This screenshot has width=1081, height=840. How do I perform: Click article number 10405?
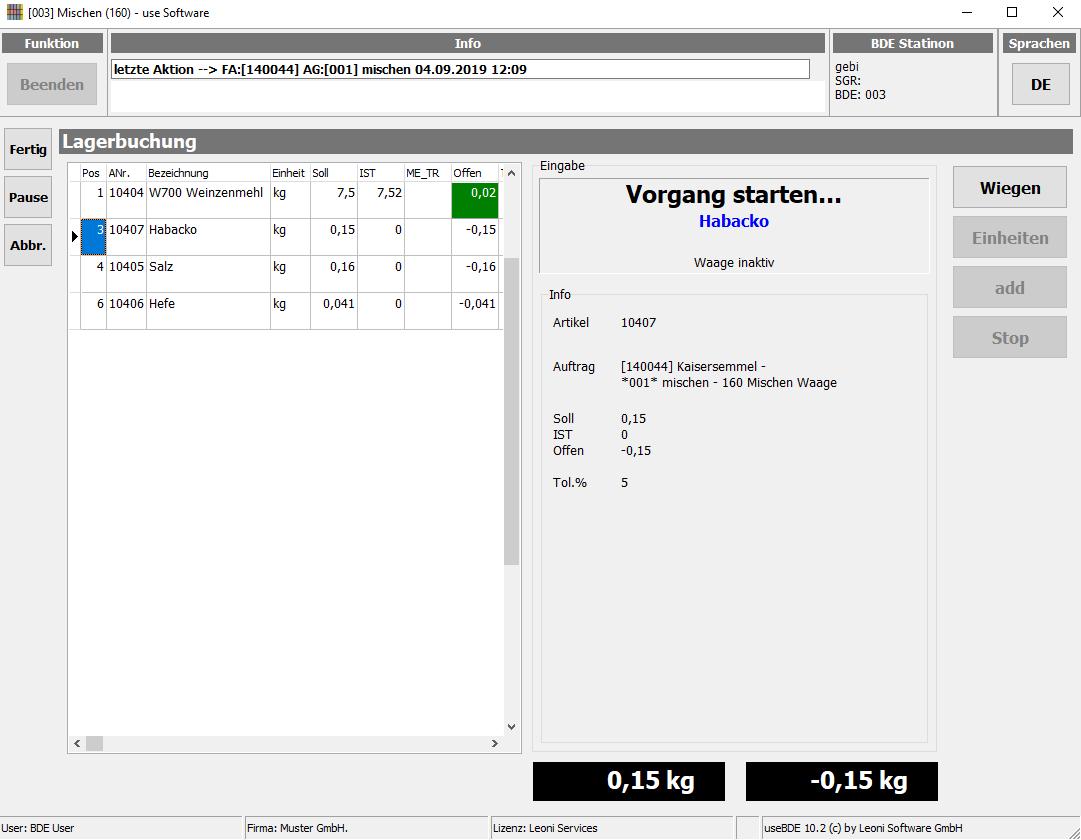126,267
